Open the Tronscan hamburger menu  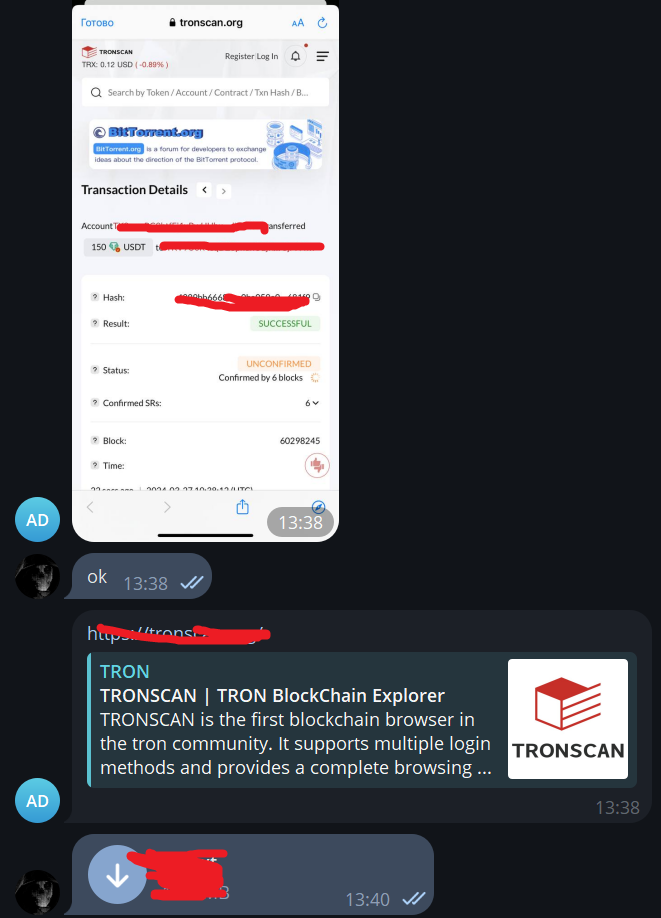click(x=323, y=56)
